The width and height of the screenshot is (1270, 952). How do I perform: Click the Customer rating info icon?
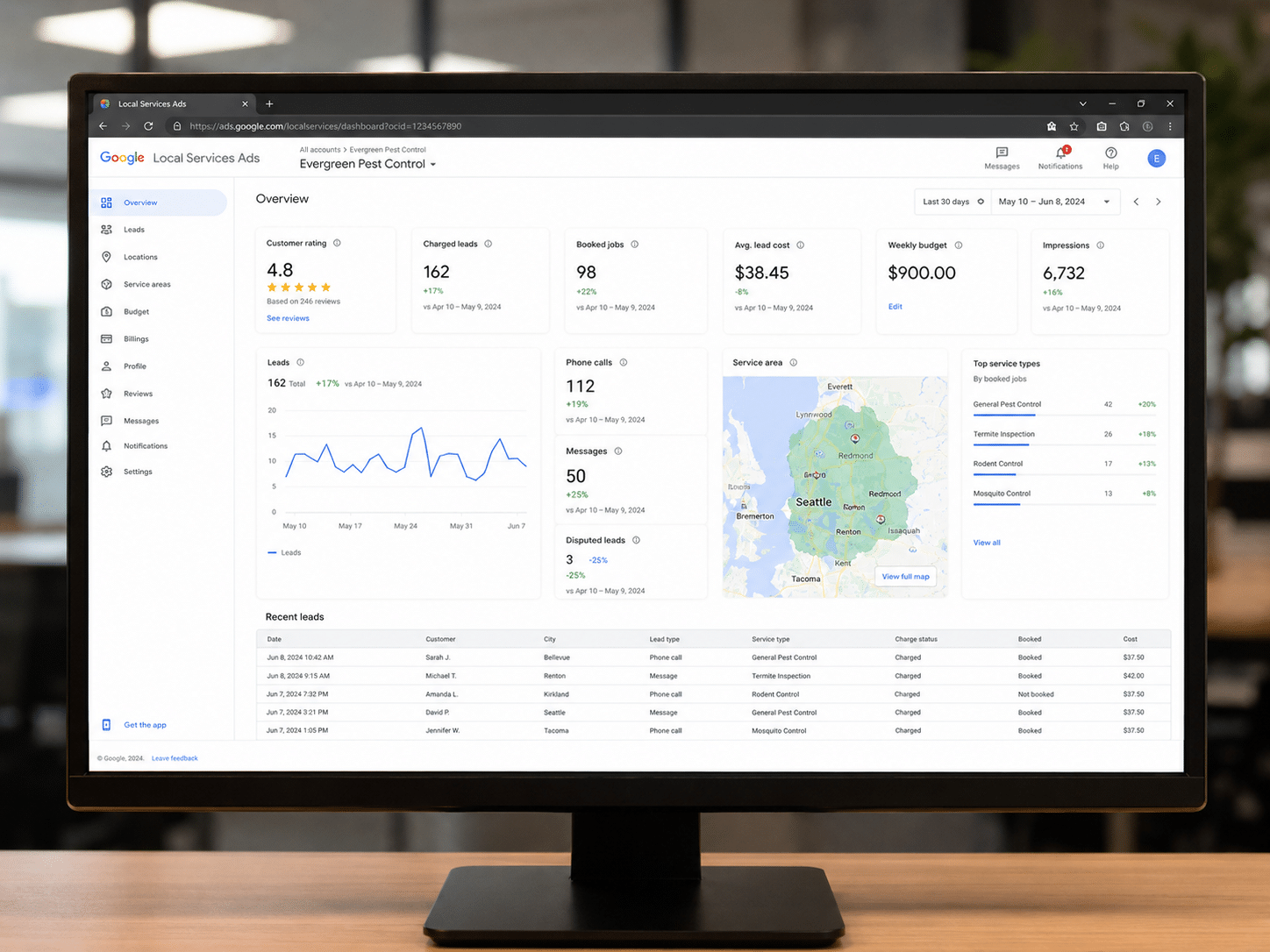(x=337, y=243)
